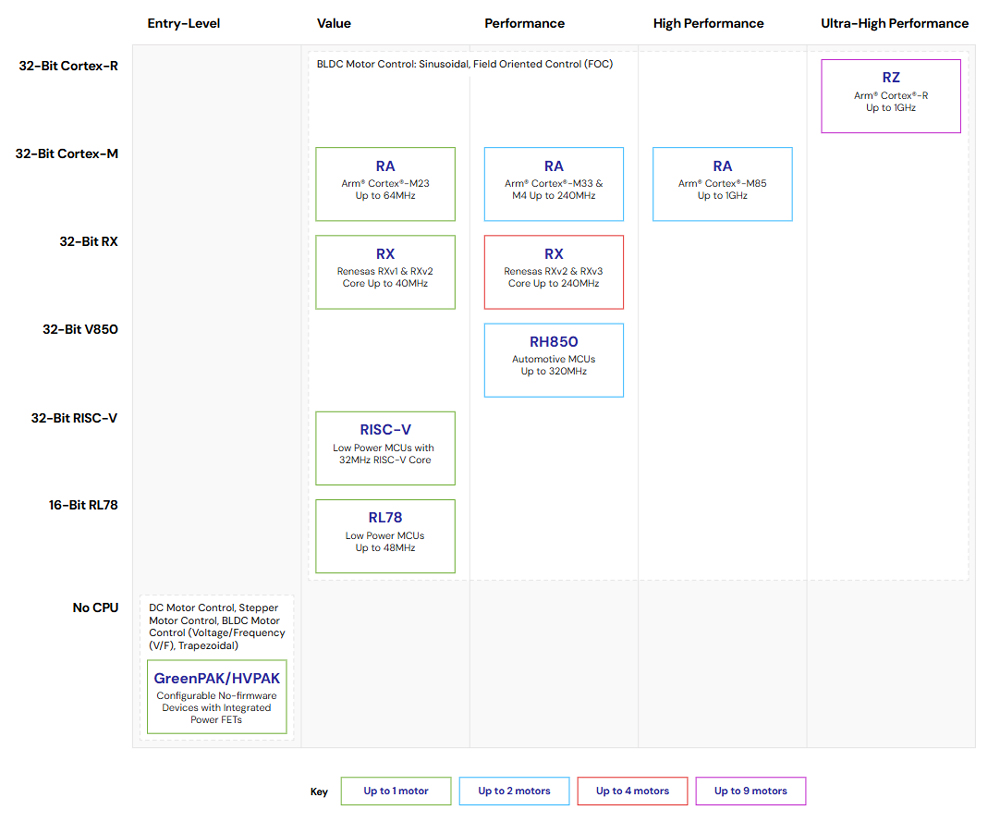Click the RA Cortex-M33 & M4 box

(553, 184)
